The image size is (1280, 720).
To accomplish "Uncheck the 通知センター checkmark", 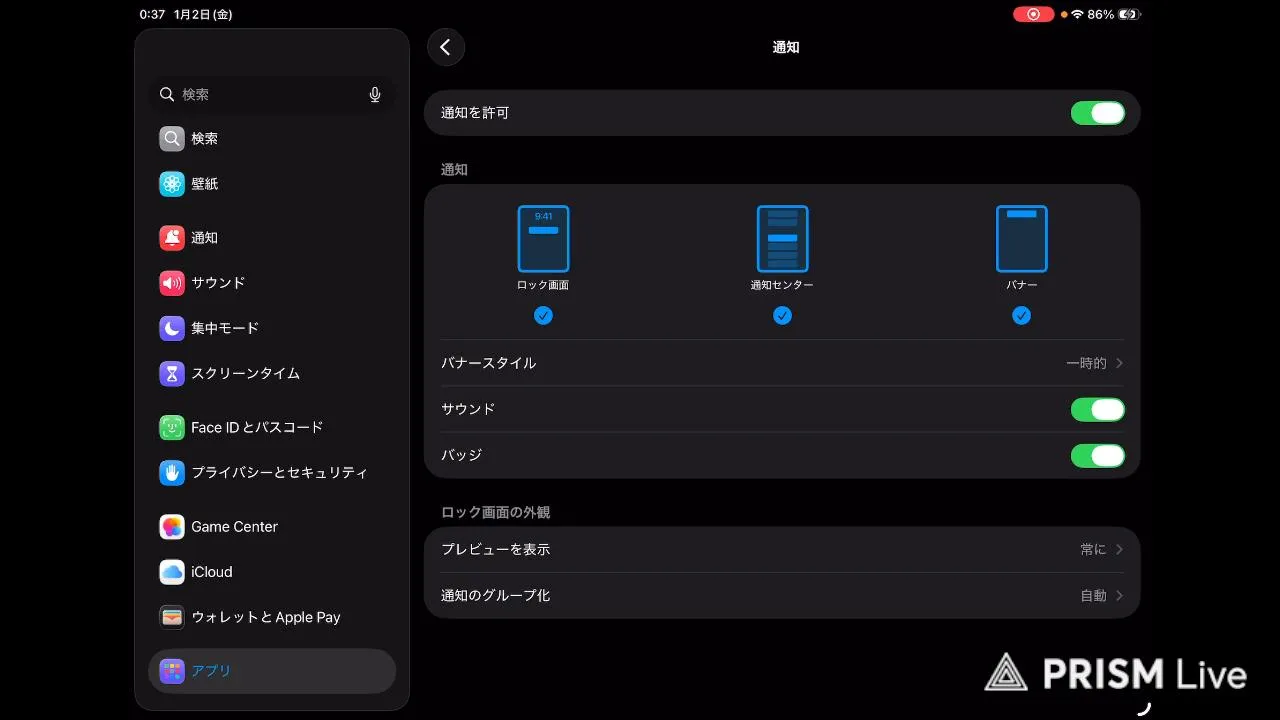I will (x=782, y=315).
